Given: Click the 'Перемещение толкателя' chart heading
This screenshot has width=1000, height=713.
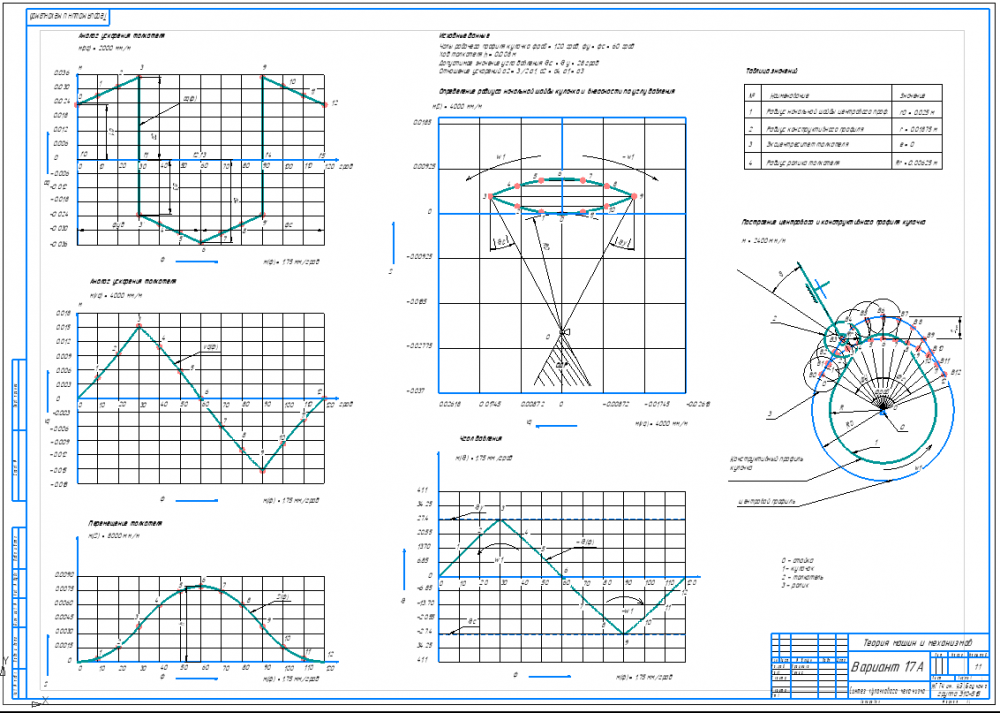Looking at the screenshot, I should coord(125,523).
